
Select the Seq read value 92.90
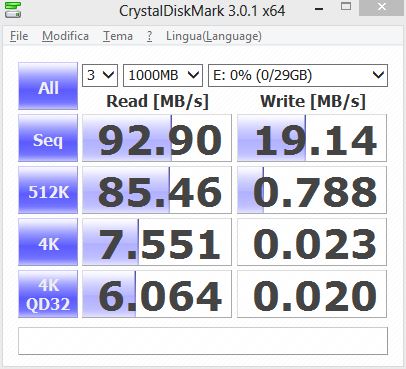point(157,138)
